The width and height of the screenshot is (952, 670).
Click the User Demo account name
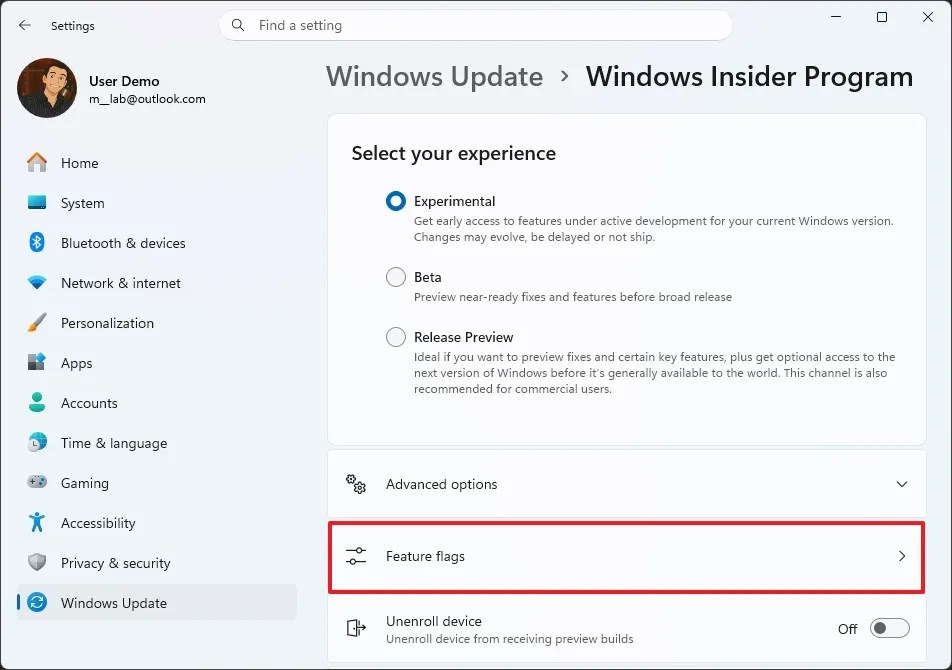pos(124,81)
